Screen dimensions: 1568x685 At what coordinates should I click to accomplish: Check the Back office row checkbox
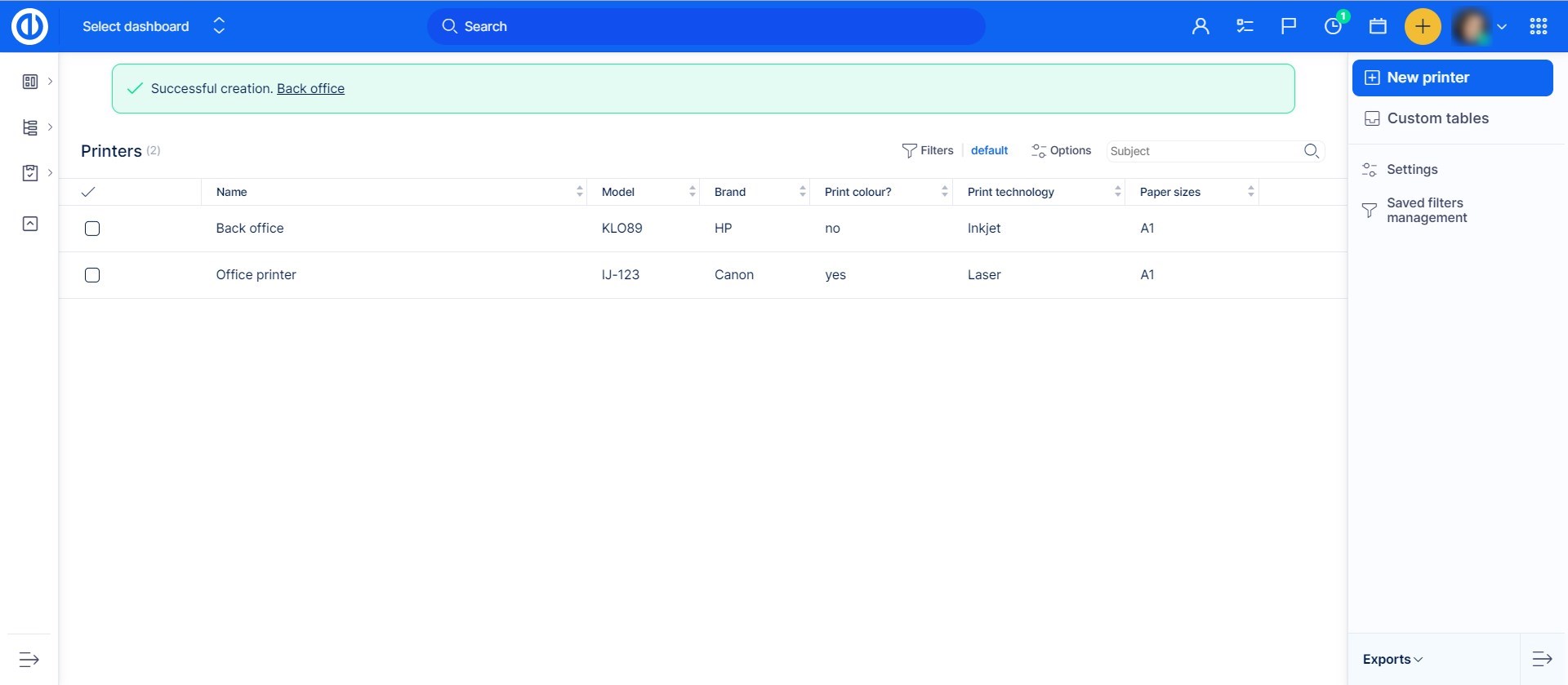tap(92, 229)
